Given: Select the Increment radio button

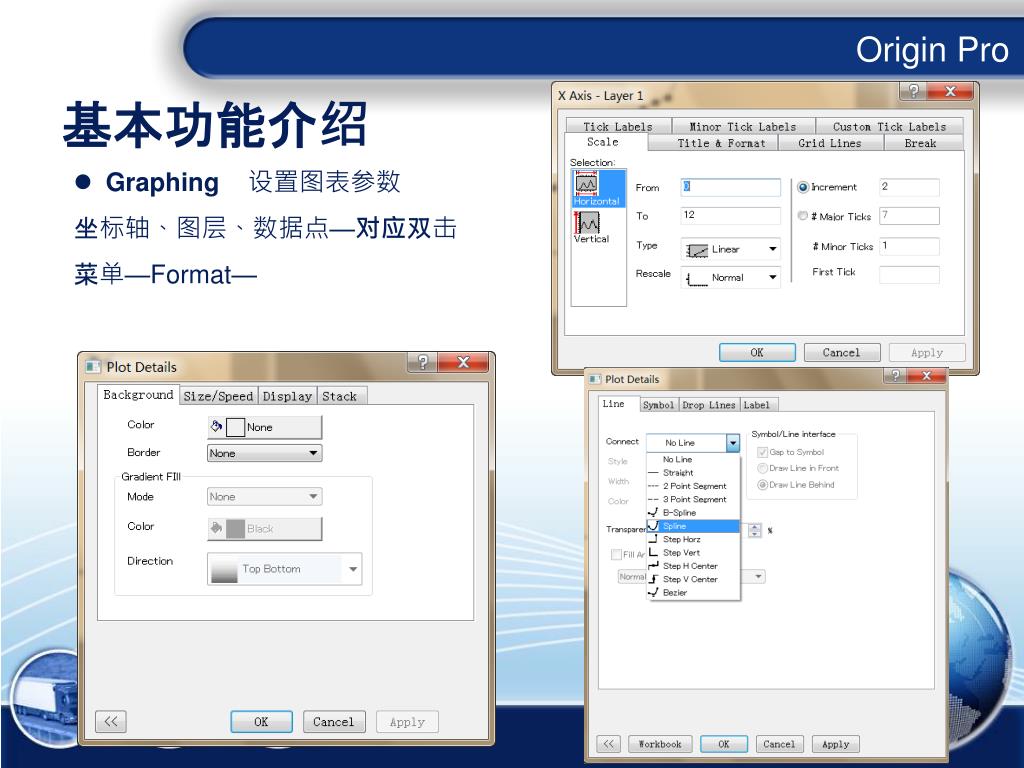Looking at the screenshot, I should click(803, 187).
